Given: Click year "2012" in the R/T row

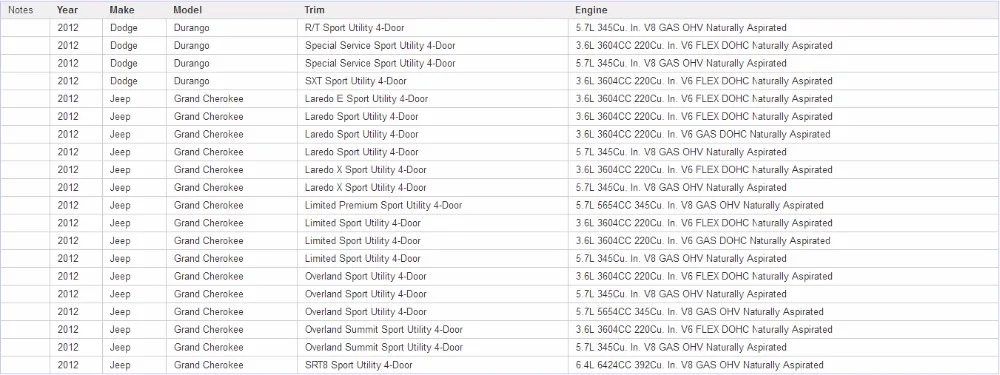Looking at the screenshot, I should 68,28.
